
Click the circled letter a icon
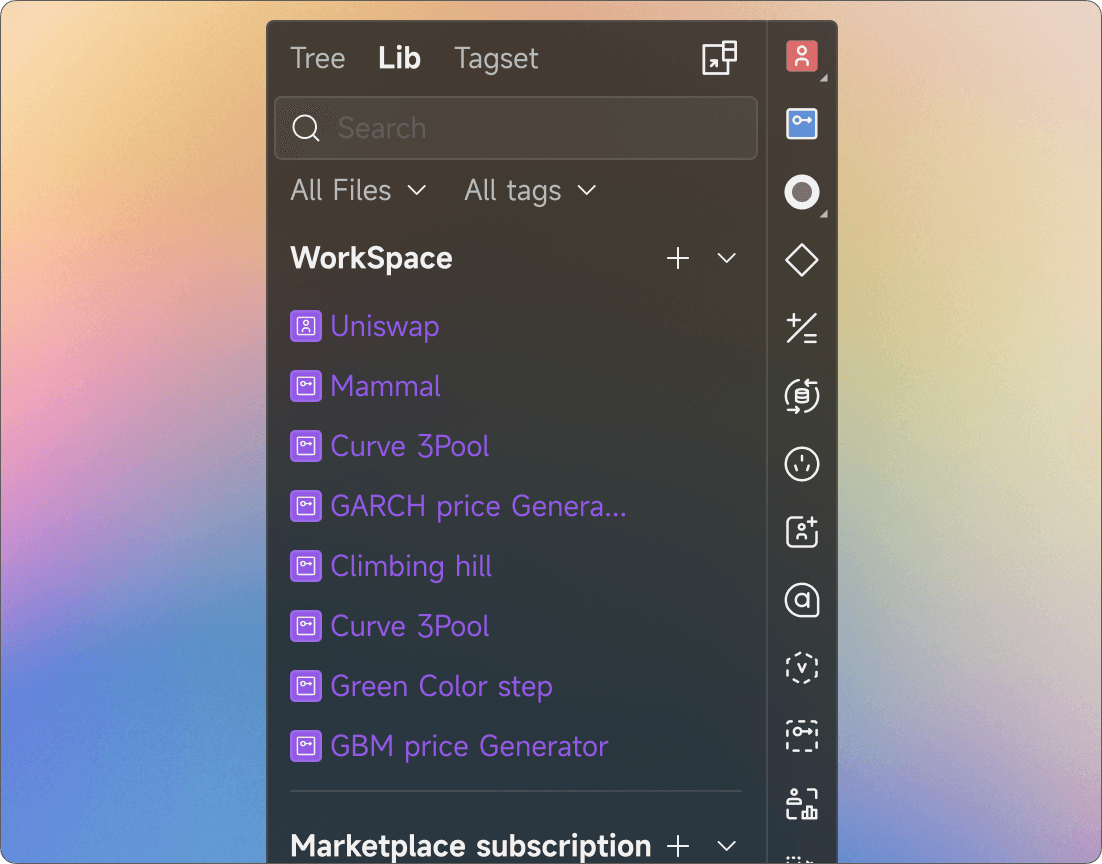802,600
